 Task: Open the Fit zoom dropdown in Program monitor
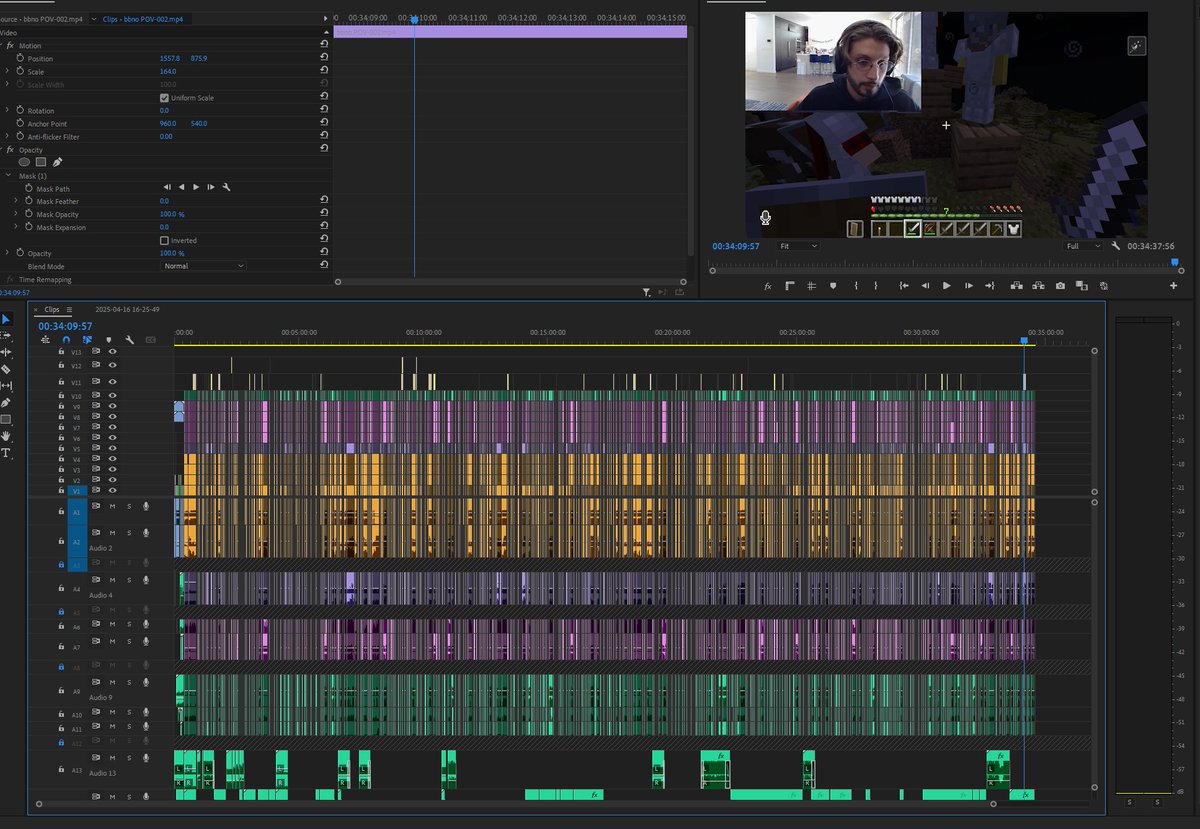click(798, 245)
